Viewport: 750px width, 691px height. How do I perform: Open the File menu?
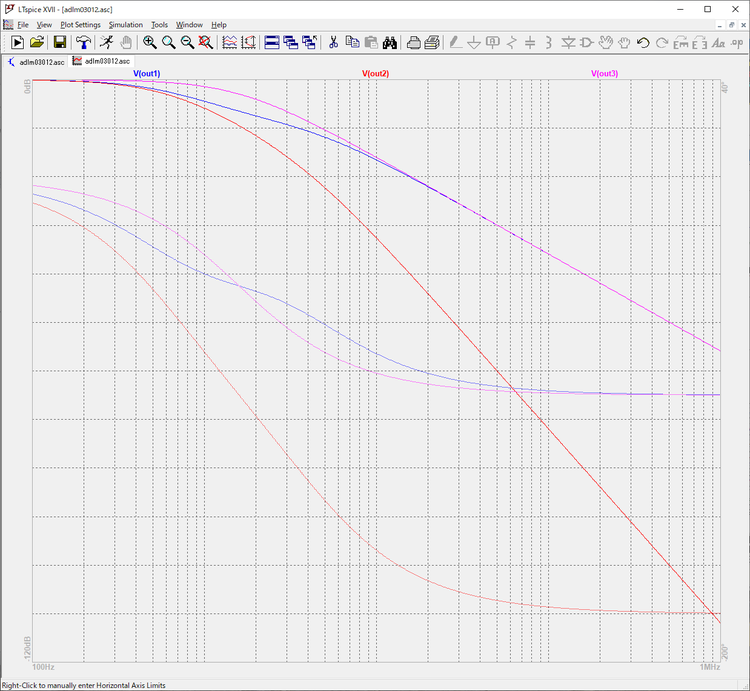pos(23,24)
